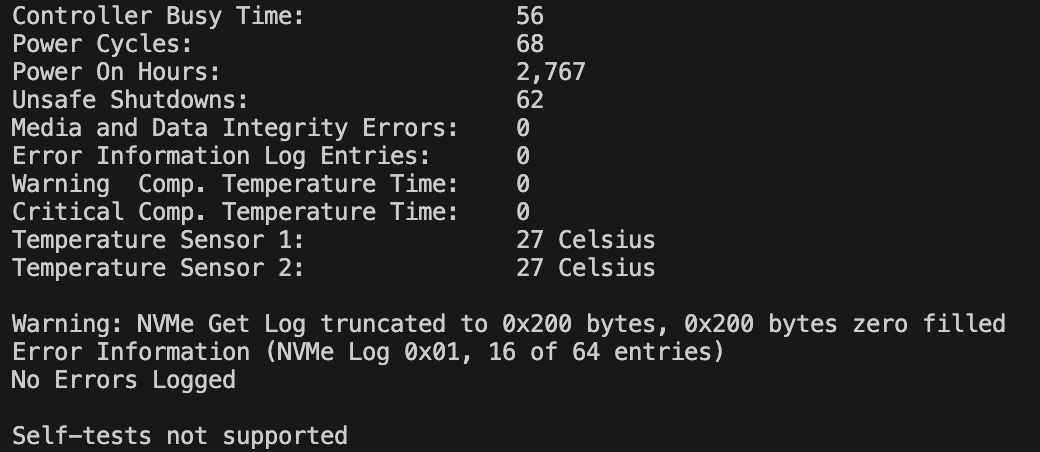Image resolution: width=1040 pixels, height=452 pixels.
Task: Click the Critical Comp. Temperature Time label
Action: coord(235,212)
